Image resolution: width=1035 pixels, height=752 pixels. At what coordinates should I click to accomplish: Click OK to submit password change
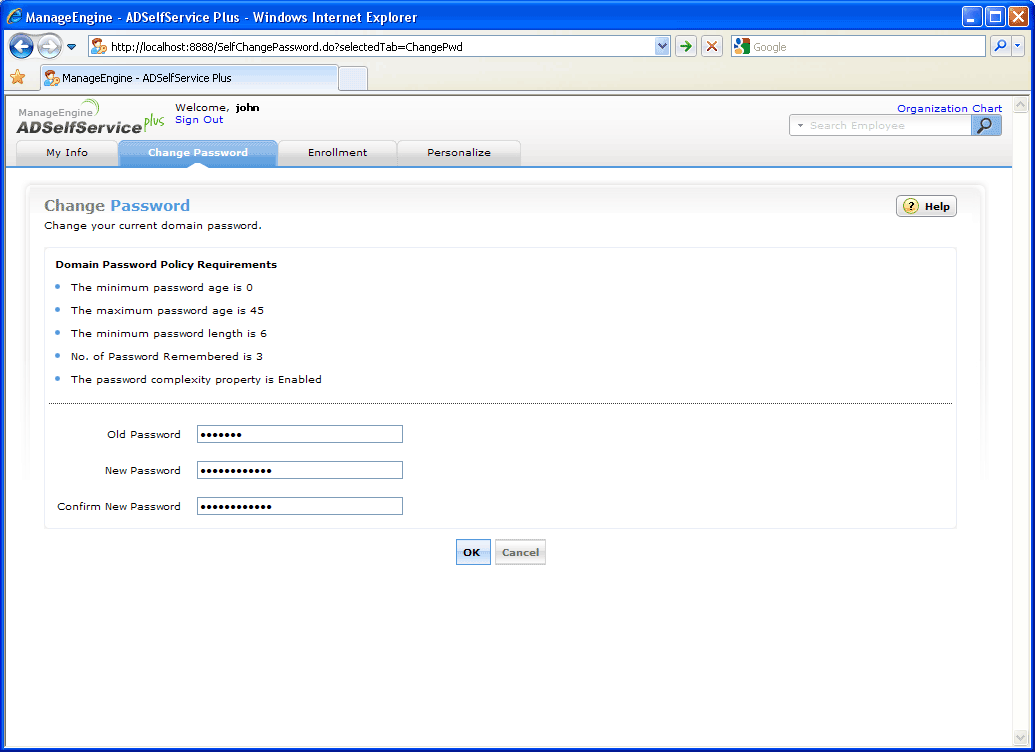pos(473,553)
